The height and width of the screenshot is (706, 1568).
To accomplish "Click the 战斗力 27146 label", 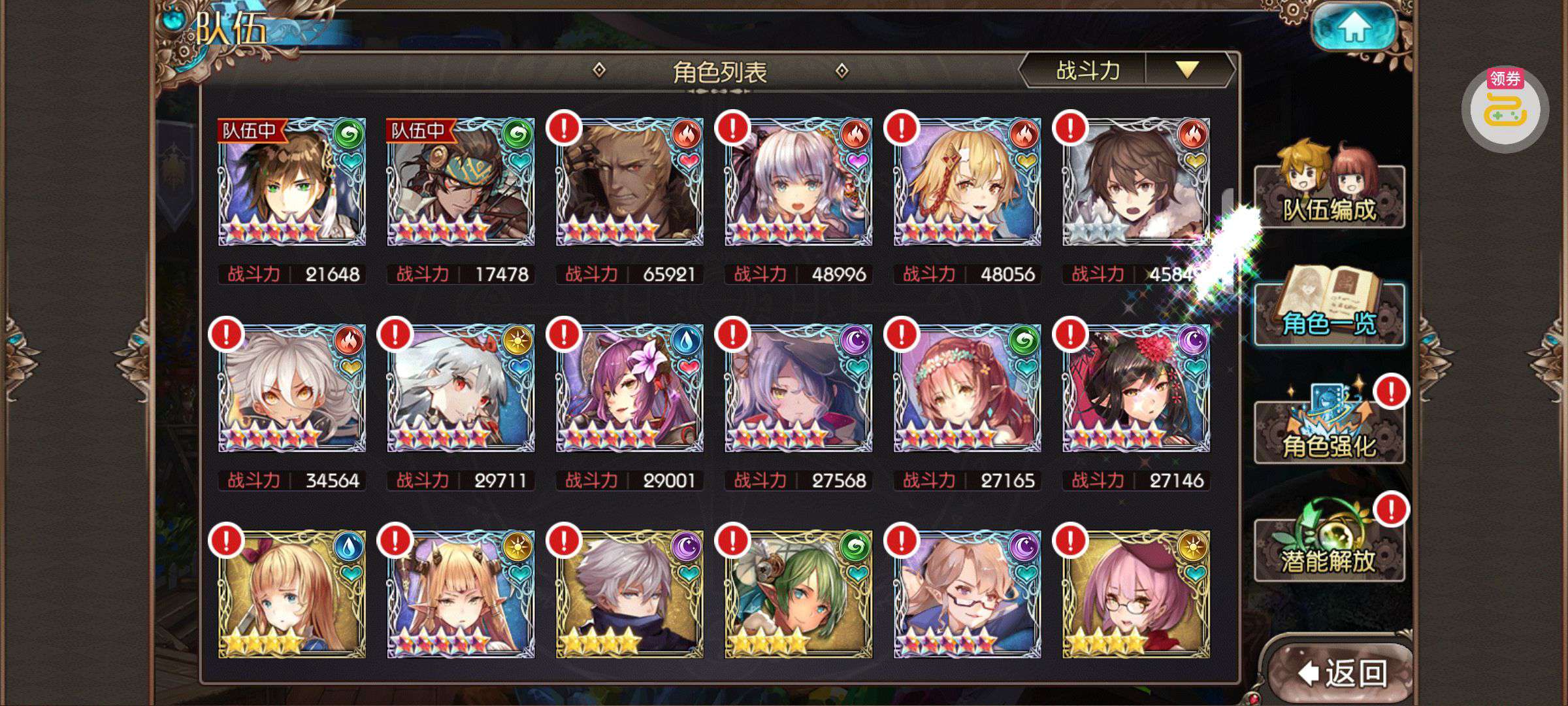I will point(1137,480).
